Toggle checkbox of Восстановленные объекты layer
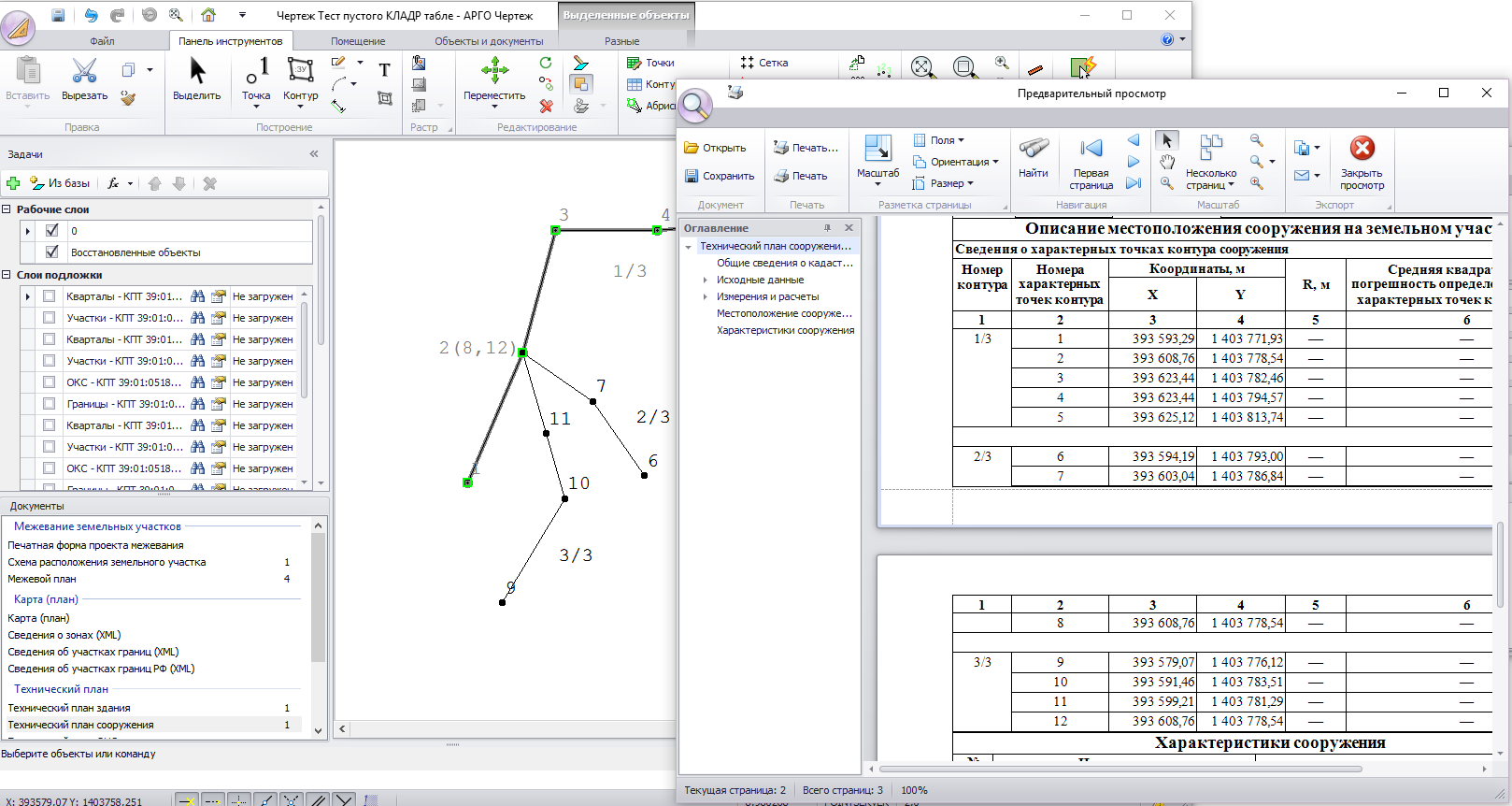1512x806 pixels. tap(51, 252)
